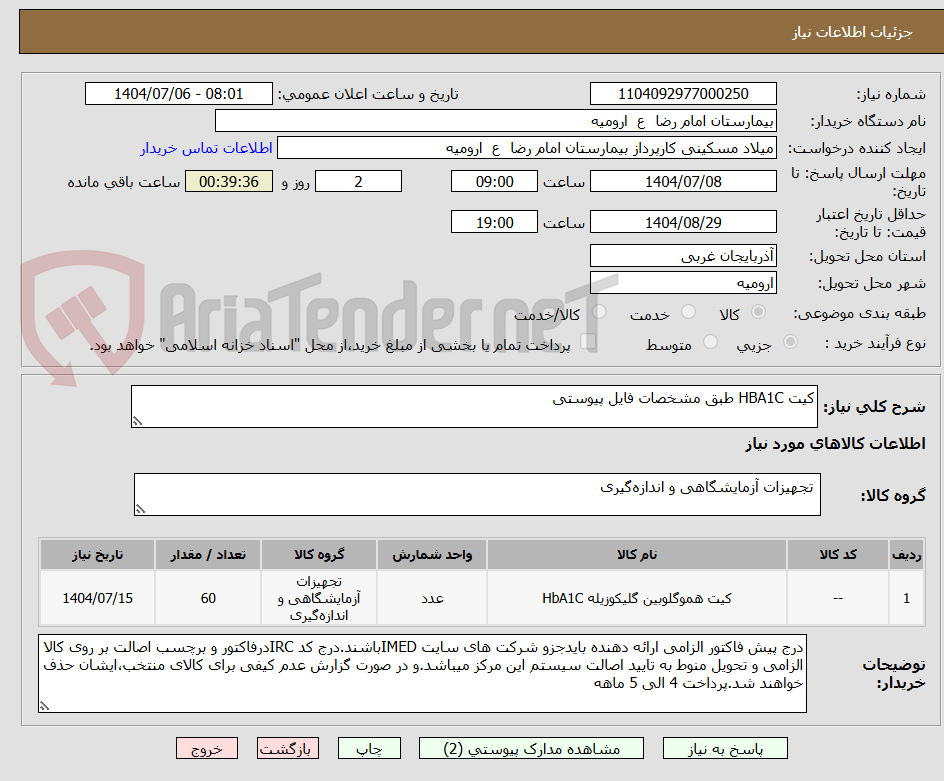Click the 'اطلاعات کالاهای مورد نیاز' section heading
This screenshot has height=781, width=944.
point(835,444)
